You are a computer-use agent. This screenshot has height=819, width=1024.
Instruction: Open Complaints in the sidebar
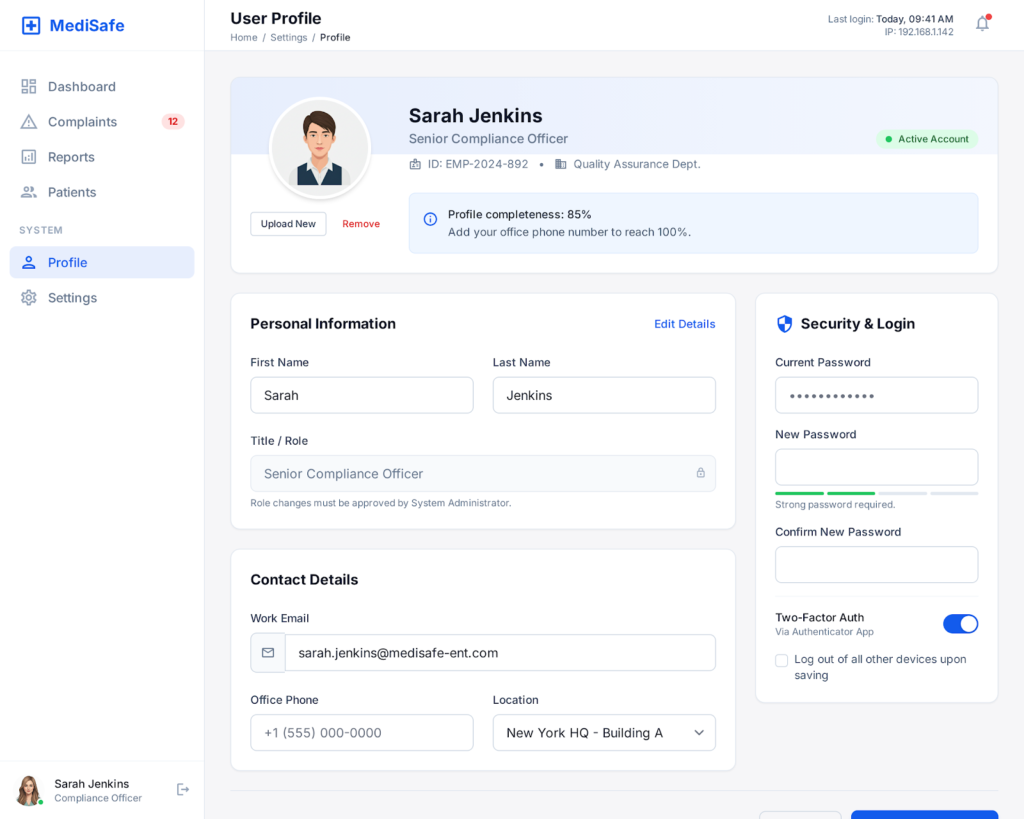[82, 122]
